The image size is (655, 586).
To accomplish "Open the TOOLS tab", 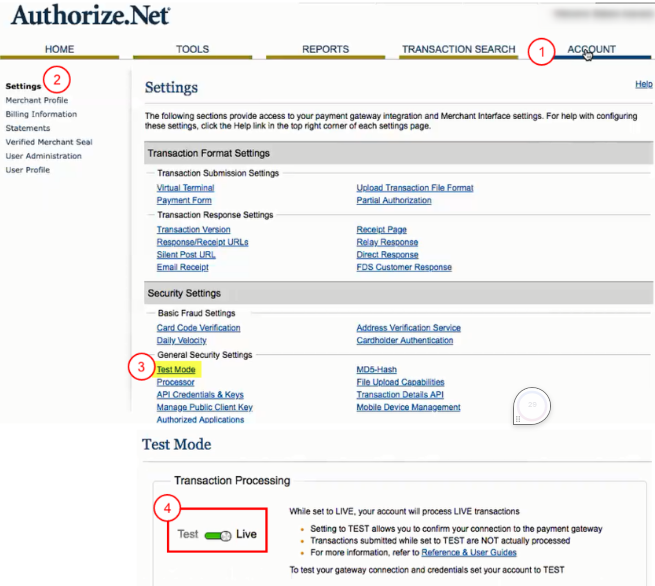I will click(x=192, y=49).
